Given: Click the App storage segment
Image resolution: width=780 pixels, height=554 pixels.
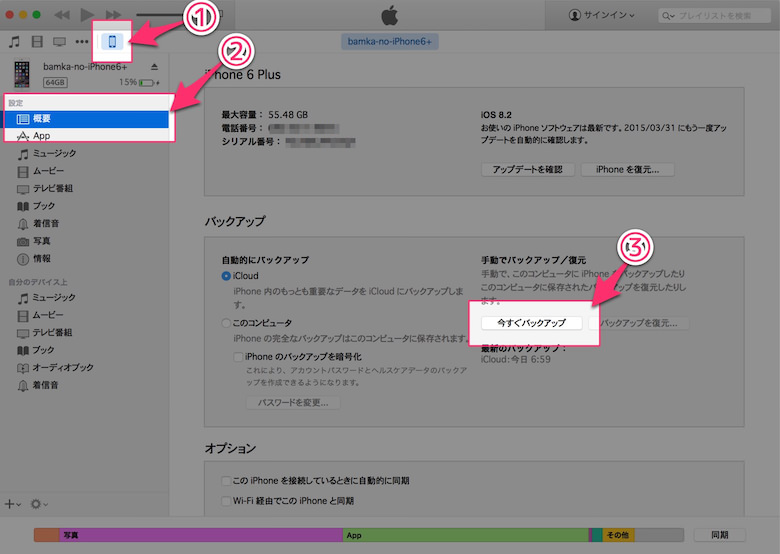Looking at the screenshot, I should pos(466,535).
